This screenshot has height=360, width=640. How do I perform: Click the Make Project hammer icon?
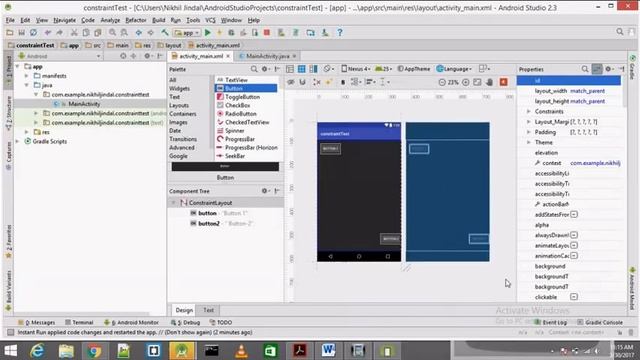click(x=165, y=33)
